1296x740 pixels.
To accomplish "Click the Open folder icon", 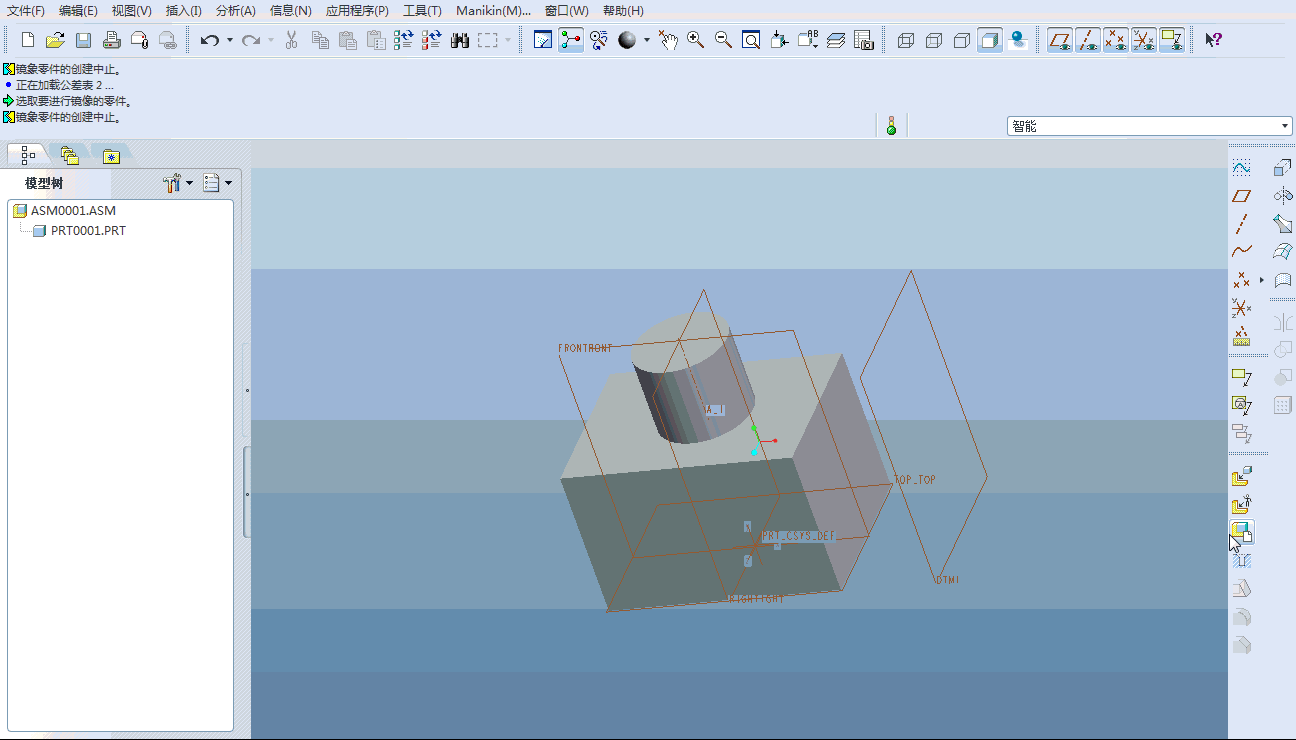I will point(56,40).
